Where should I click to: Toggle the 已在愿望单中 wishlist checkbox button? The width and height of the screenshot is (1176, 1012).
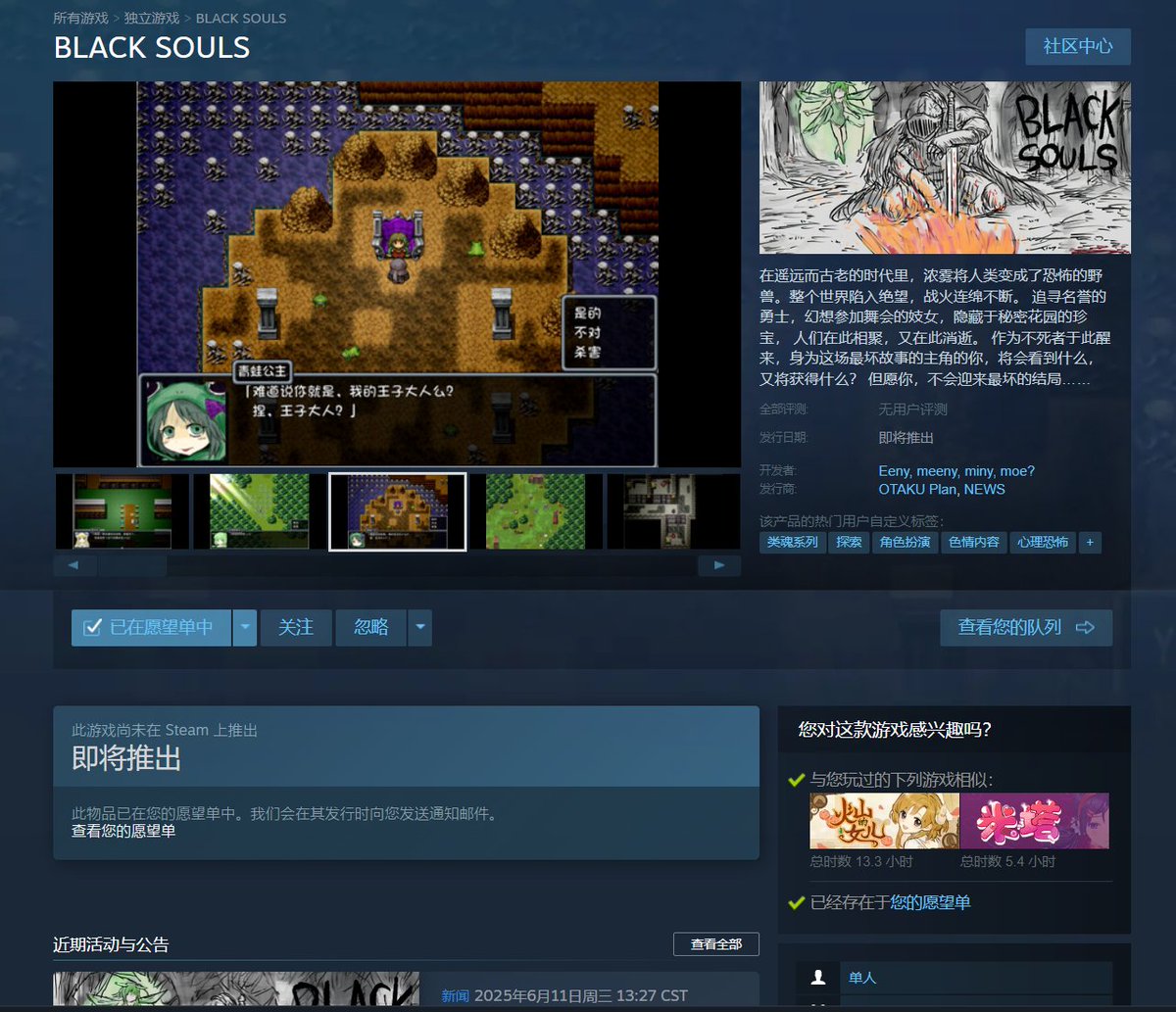tap(151, 628)
